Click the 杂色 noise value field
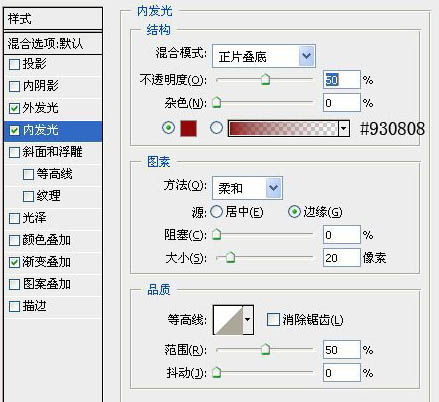This screenshot has width=439, height=402. coord(342,103)
